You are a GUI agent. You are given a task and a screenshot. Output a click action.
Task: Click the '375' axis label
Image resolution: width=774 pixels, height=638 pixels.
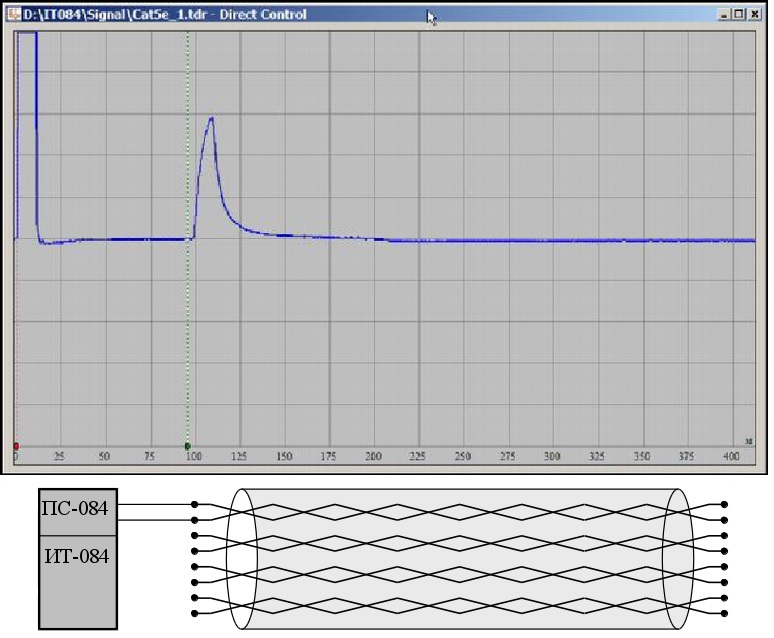coord(686,456)
